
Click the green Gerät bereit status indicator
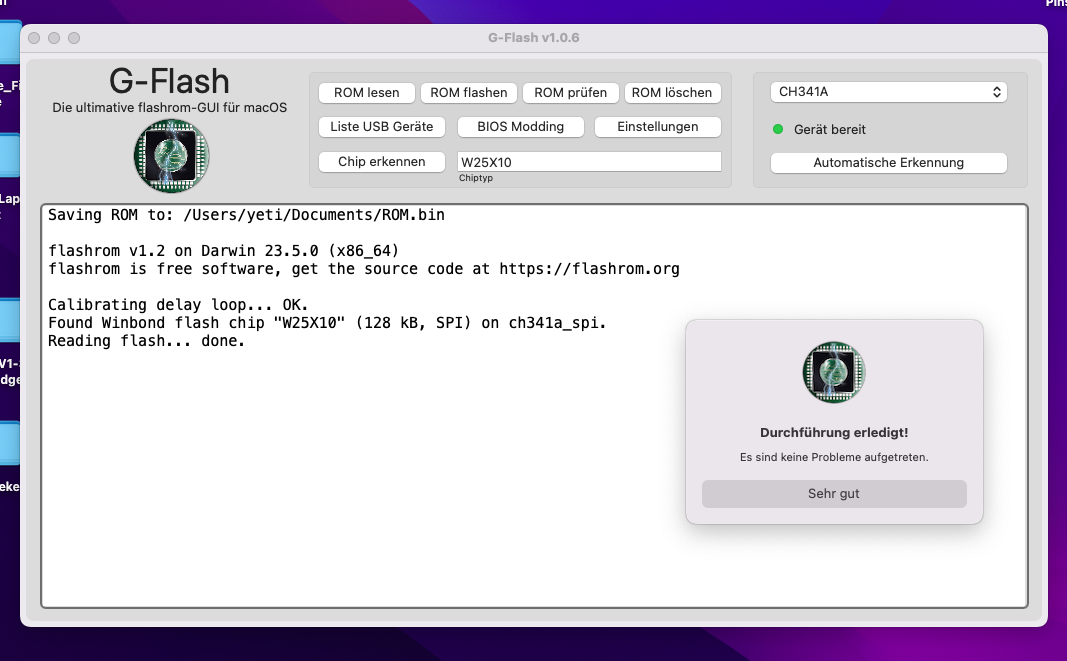point(778,129)
